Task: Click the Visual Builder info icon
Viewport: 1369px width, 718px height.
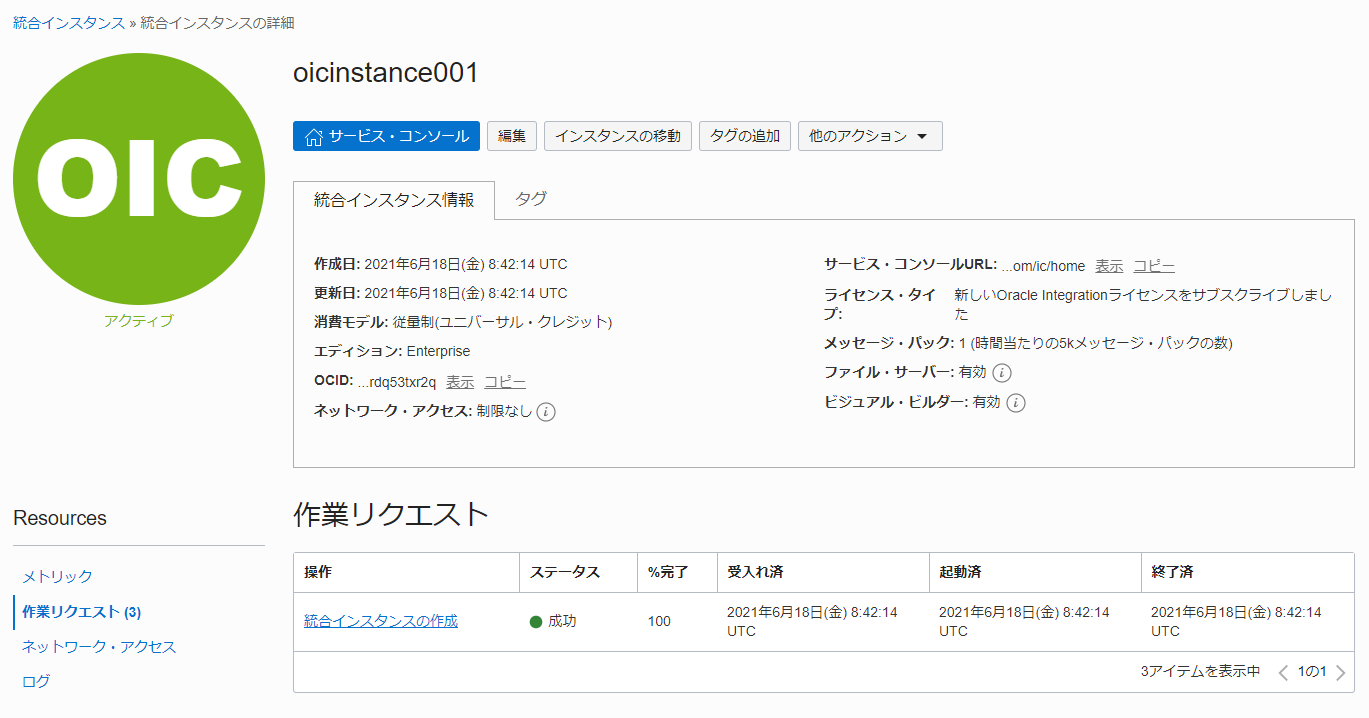Action: [x=1016, y=403]
